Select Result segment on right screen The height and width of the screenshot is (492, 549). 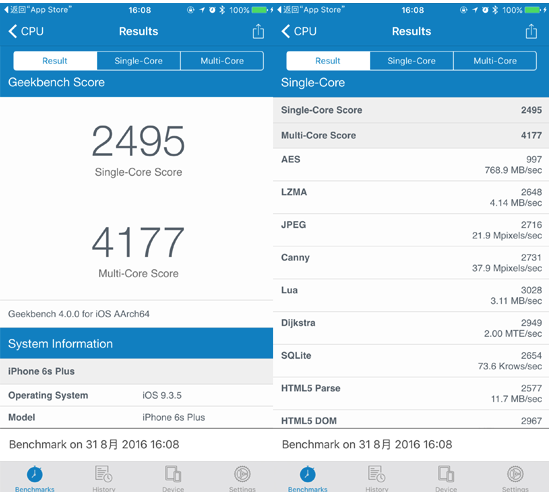(x=328, y=61)
